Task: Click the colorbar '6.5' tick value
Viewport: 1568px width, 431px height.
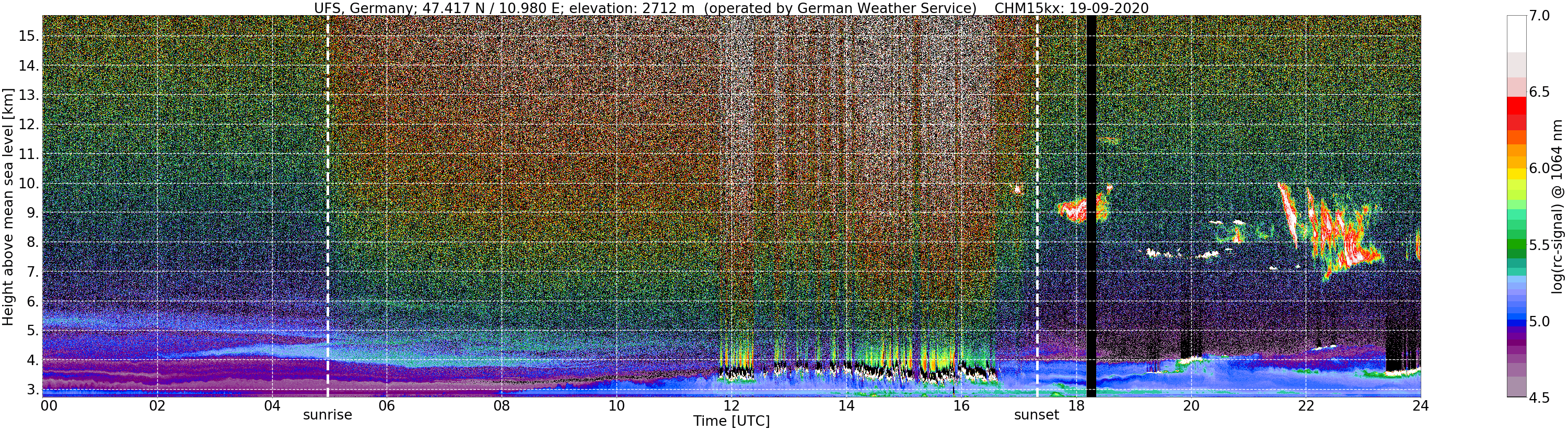Action: point(1539,92)
